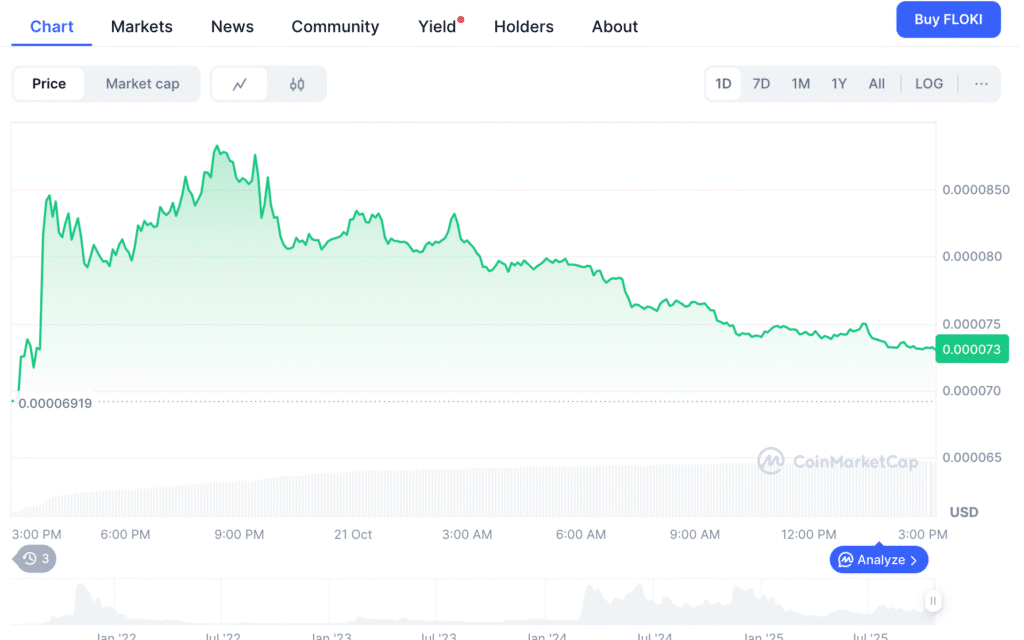Toggle the Market cap view
The height and width of the screenshot is (640, 1024).
tap(142, 84)
